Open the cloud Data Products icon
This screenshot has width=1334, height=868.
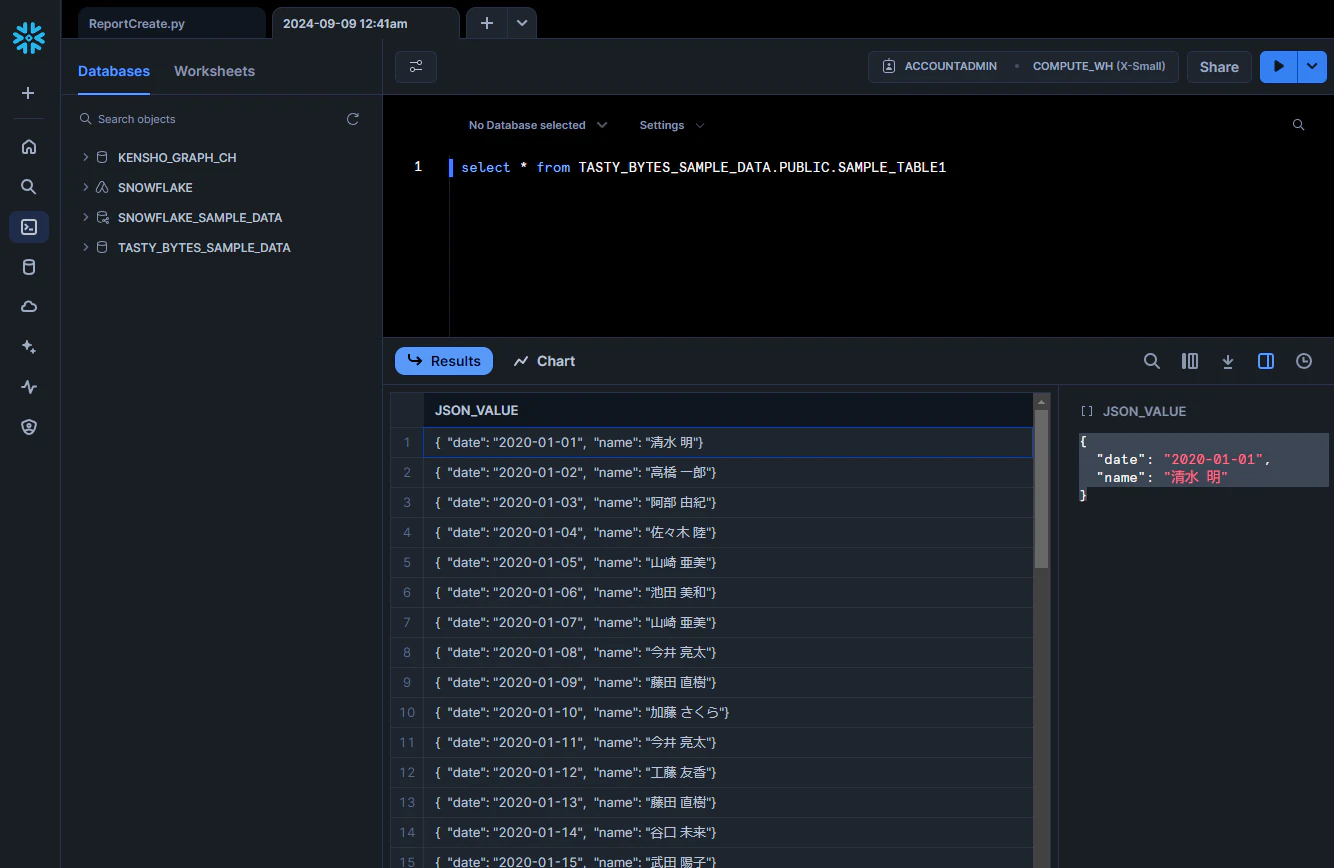click(29, 307)
